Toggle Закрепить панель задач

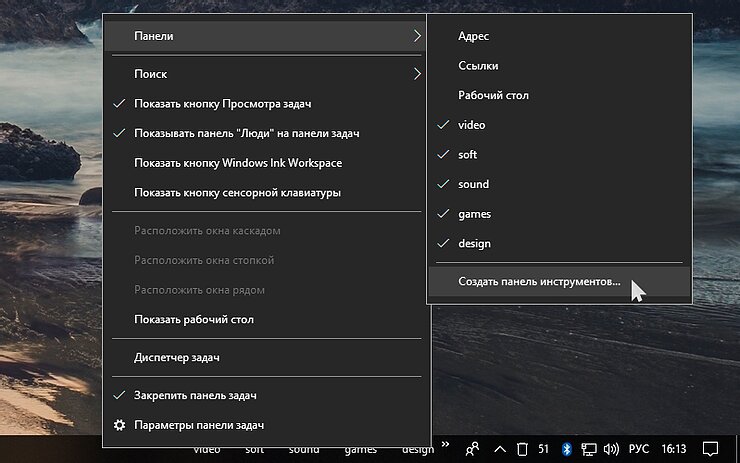[266, 396]
